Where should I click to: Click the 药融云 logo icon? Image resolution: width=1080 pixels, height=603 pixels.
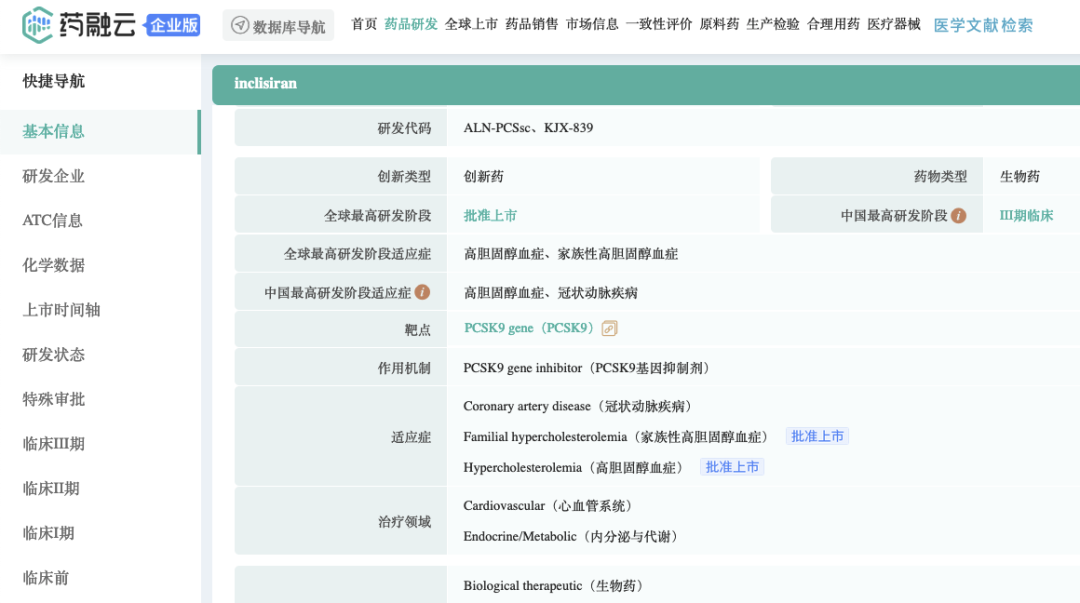coord(37,25)
